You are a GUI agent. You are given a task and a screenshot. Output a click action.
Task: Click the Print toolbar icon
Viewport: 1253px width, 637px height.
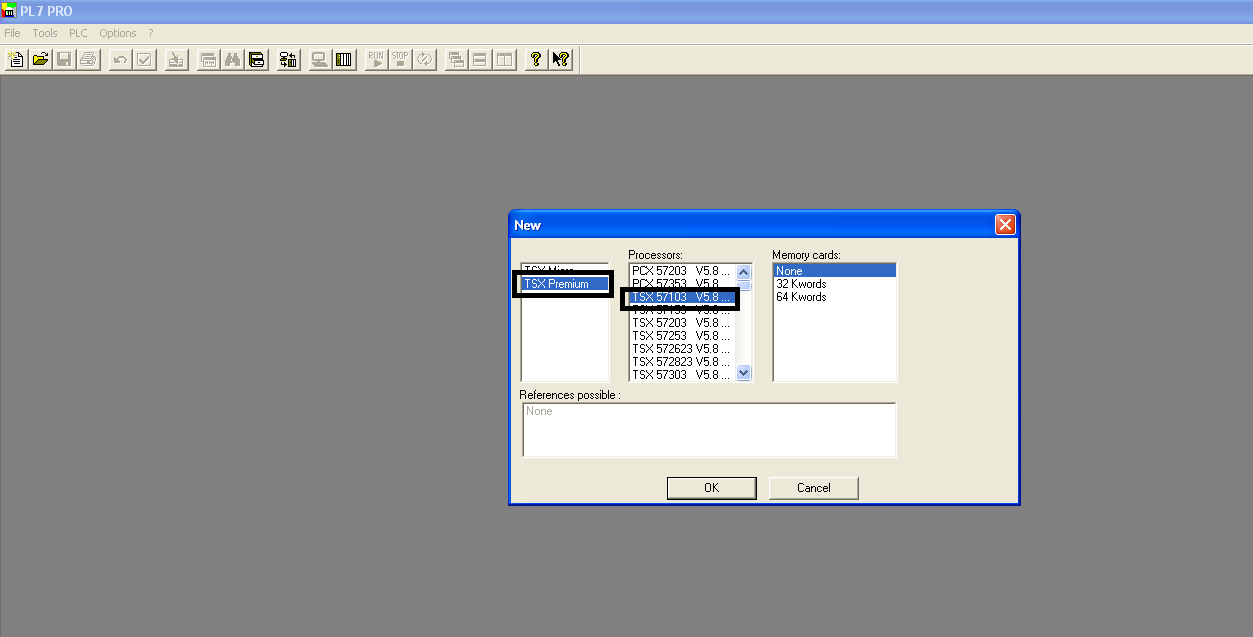point(88,59)
